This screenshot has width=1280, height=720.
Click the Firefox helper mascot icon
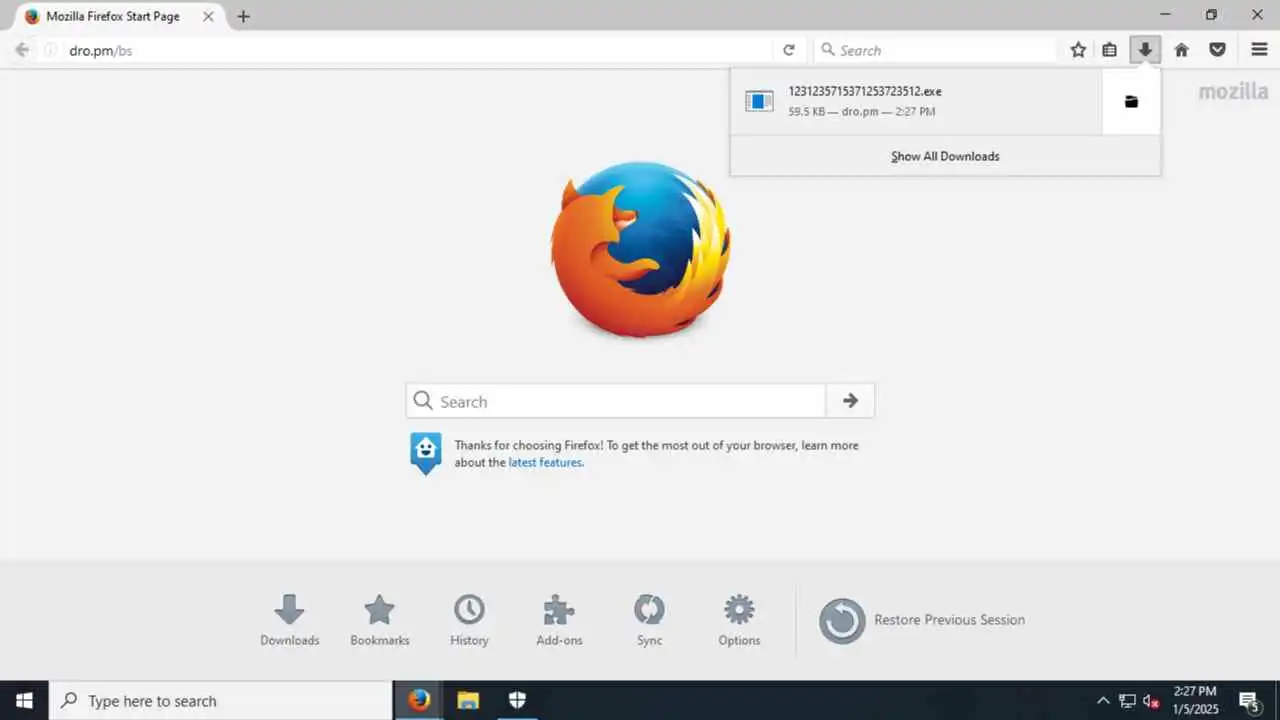(x=426, y=453)
